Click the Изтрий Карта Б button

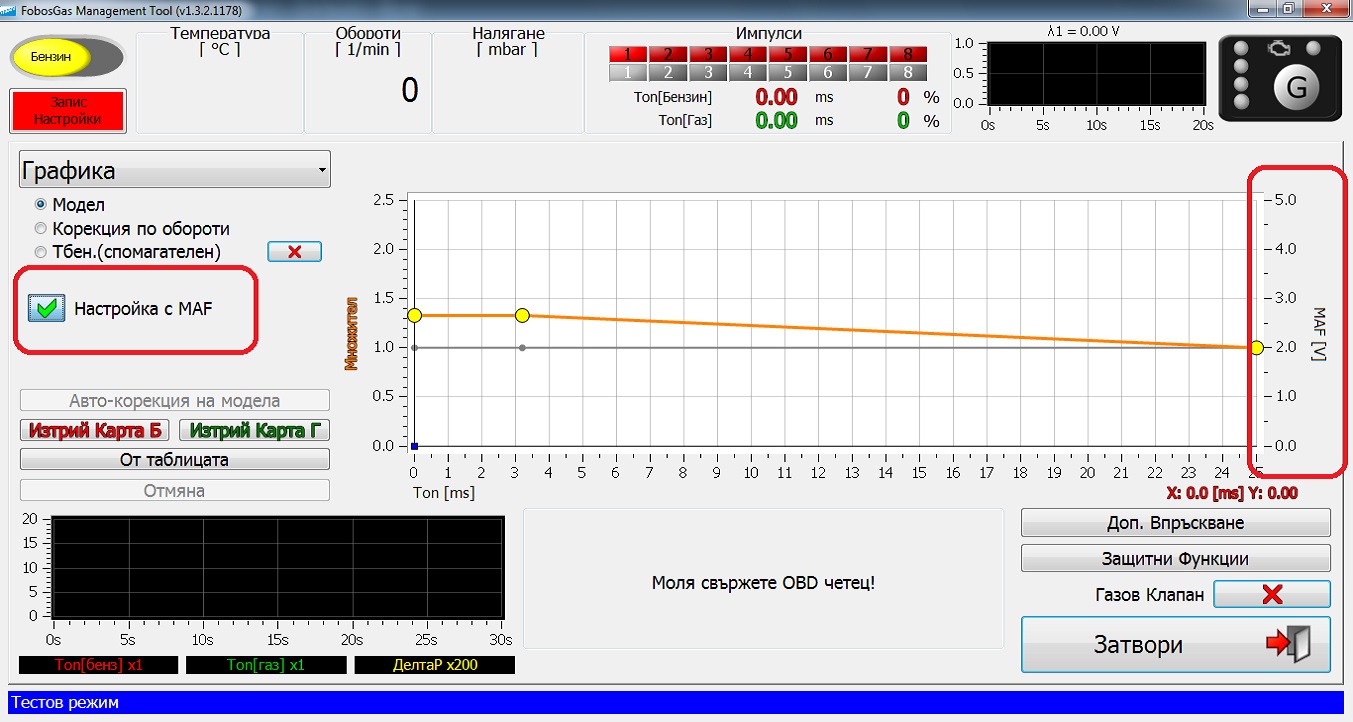[x=96, y=431]
